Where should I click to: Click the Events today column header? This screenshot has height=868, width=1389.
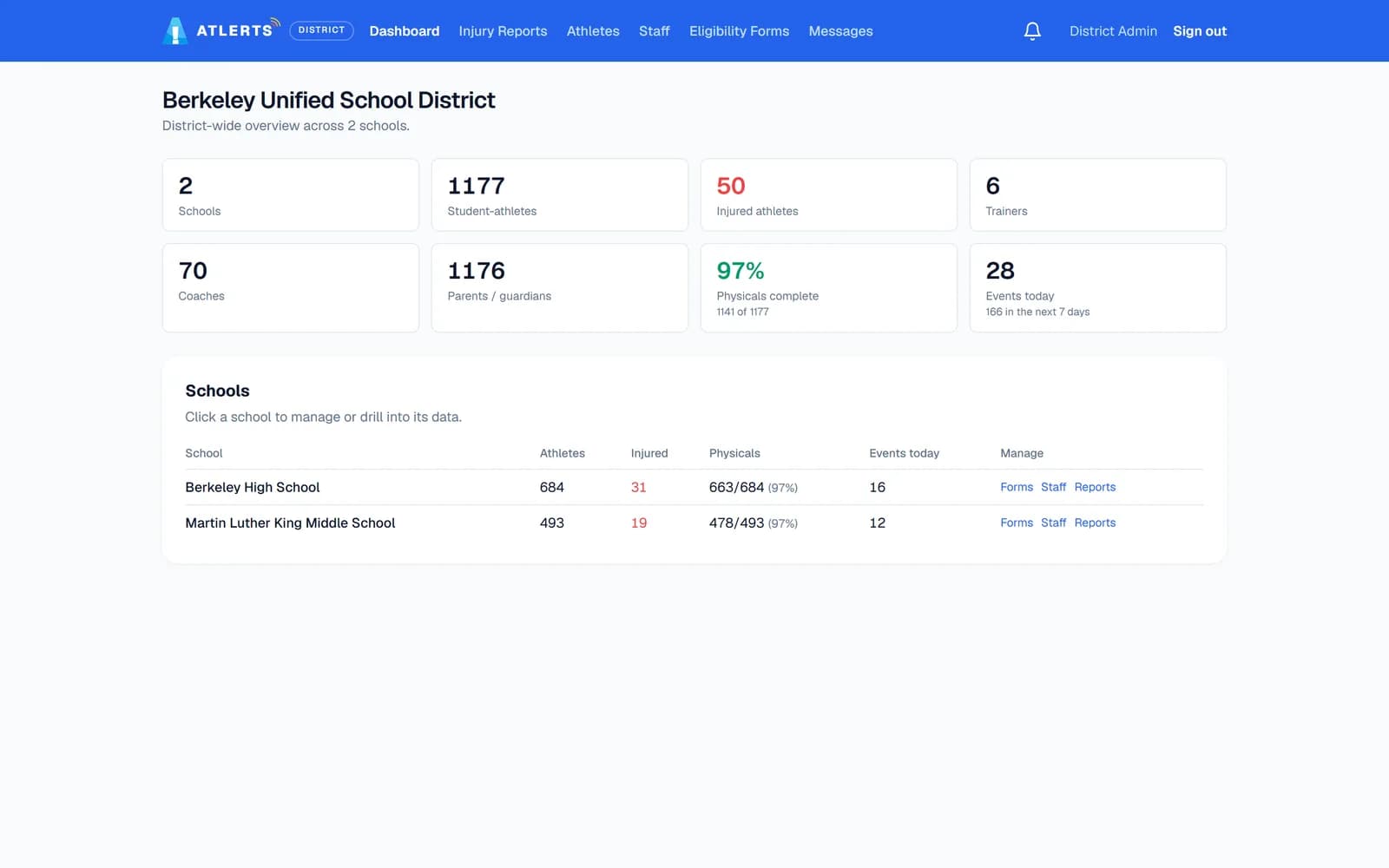pos(905,453)
